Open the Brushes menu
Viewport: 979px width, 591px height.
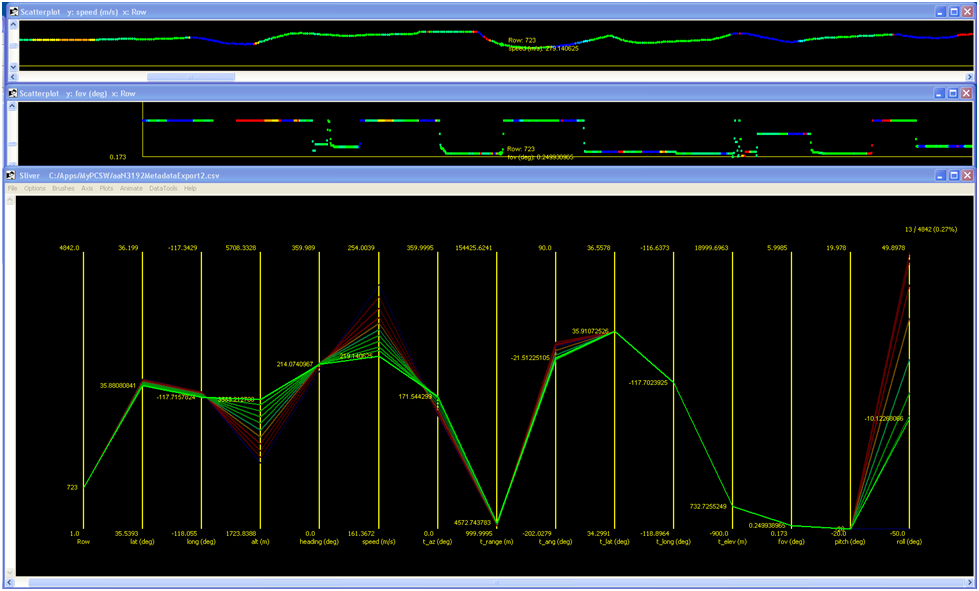[63, 188]
